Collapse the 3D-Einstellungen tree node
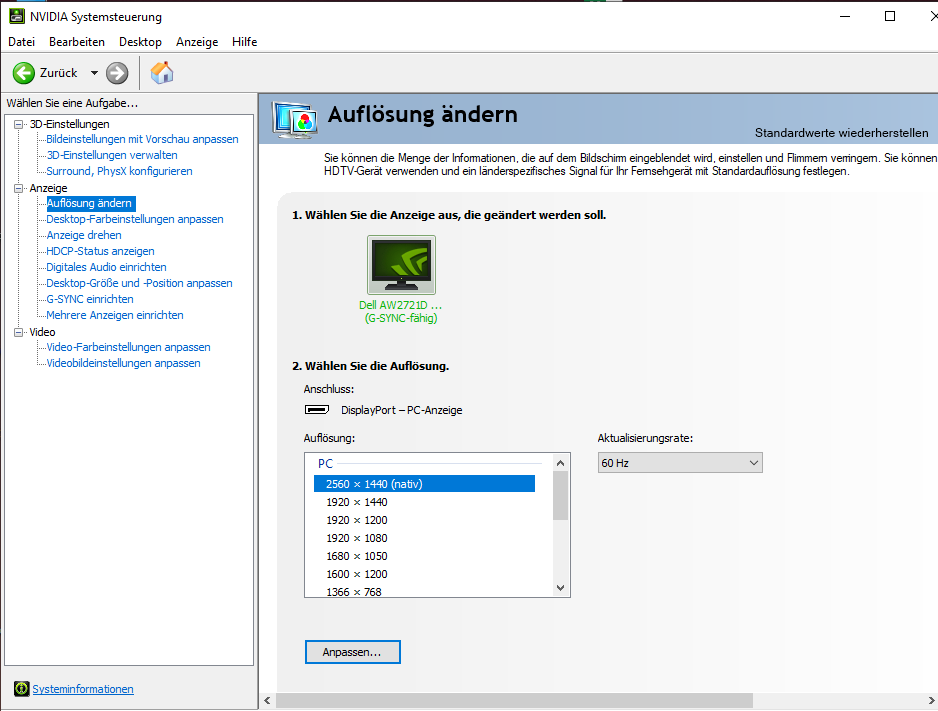Viewport: 938px width, 711px height. pos(18,124)
